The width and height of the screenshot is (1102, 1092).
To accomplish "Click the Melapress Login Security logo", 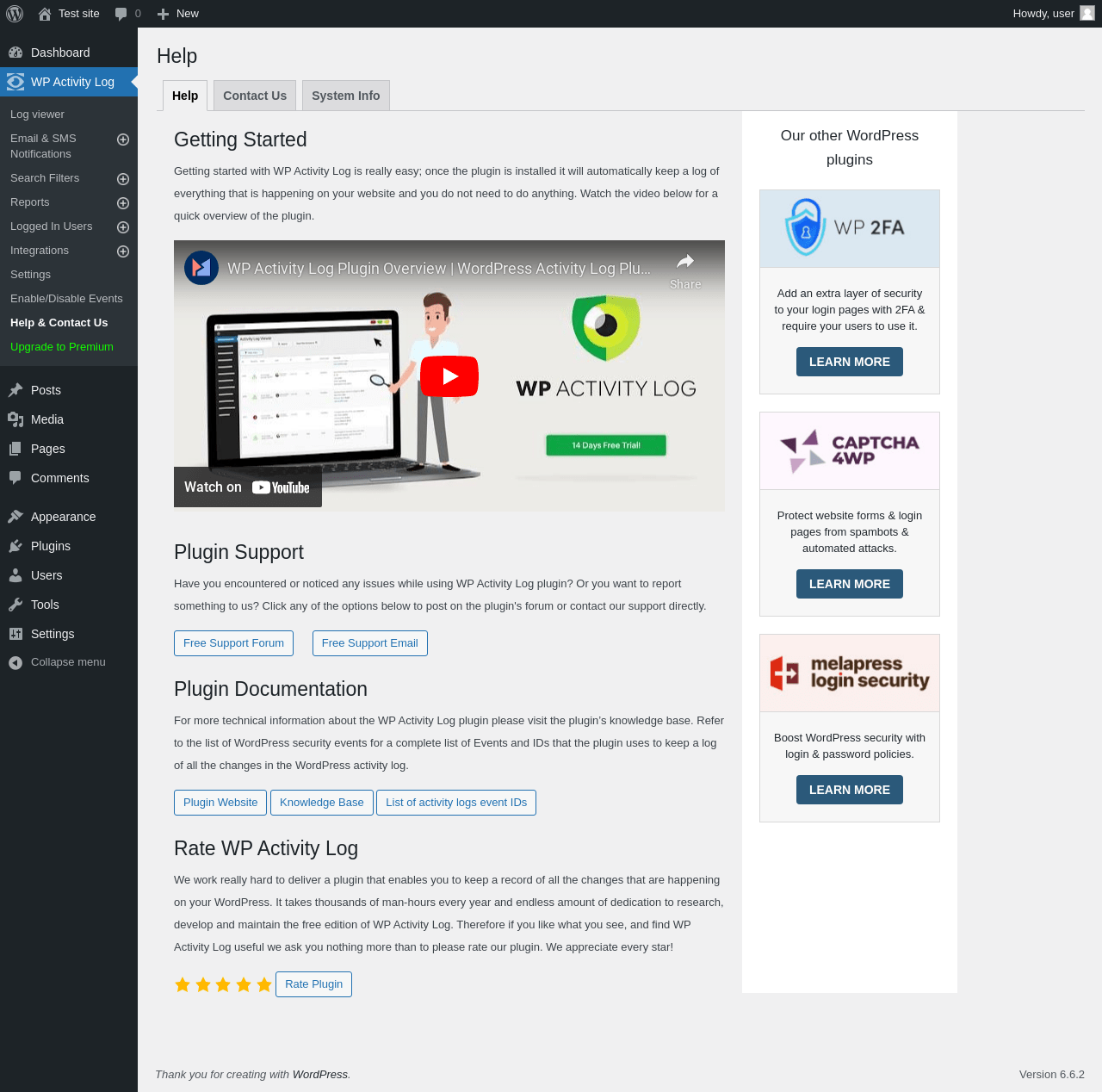I will point(850,673).
